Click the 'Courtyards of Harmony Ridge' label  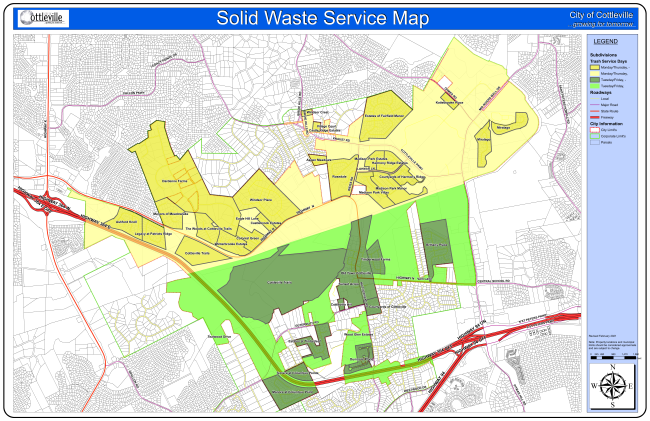pyautogui.click(x=403, y=177)
